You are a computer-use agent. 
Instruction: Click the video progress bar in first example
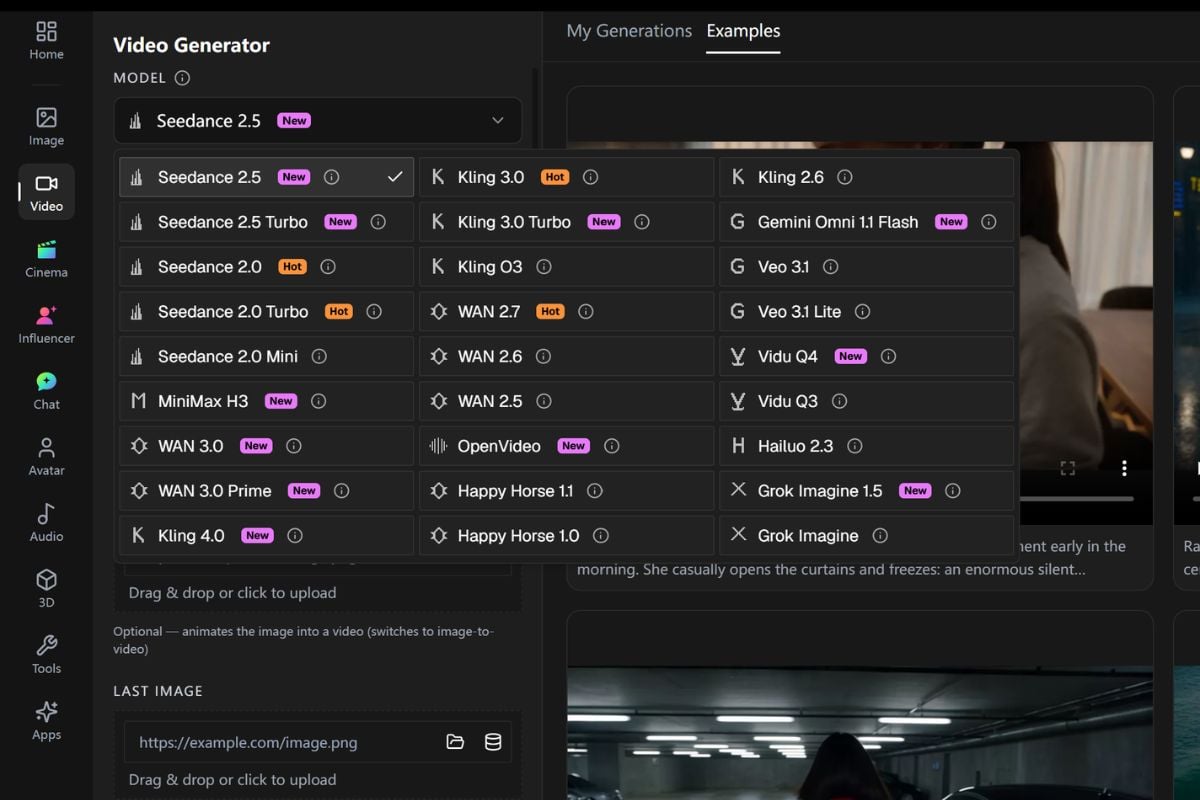[1076, 498]
